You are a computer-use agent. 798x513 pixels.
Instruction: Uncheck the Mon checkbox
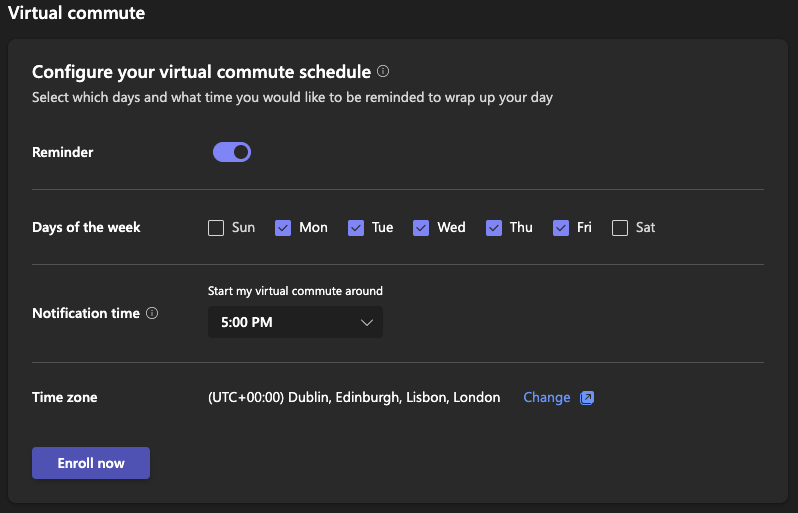pos(284,228)
